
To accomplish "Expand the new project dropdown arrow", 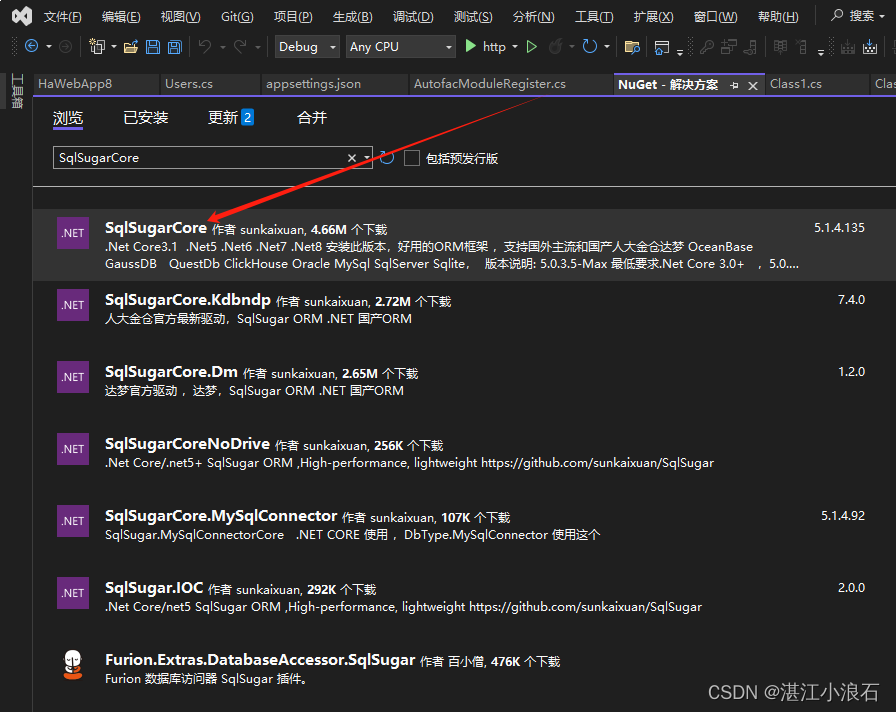I will 114,47.
